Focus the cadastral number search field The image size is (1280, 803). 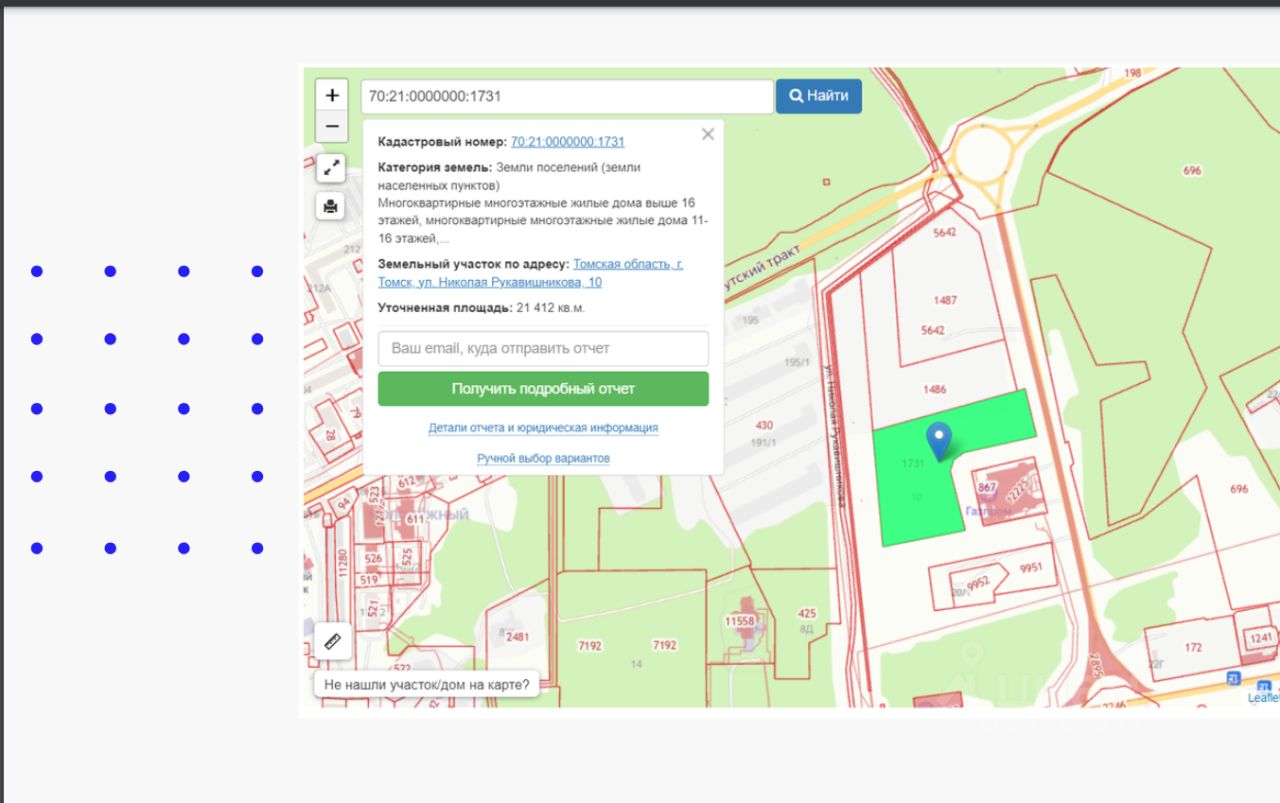click(566, 97)
